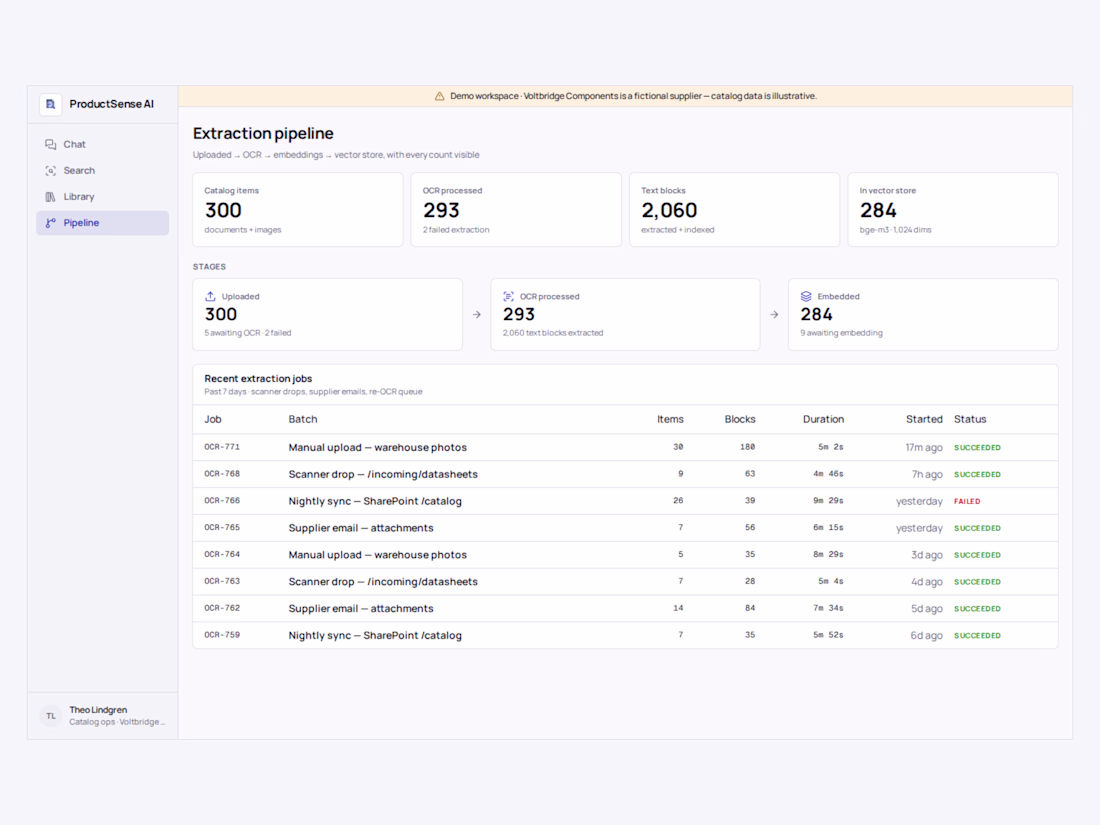Sort by the Duration column header
The image size is (1100, 825).
click(x=823, y=420)
